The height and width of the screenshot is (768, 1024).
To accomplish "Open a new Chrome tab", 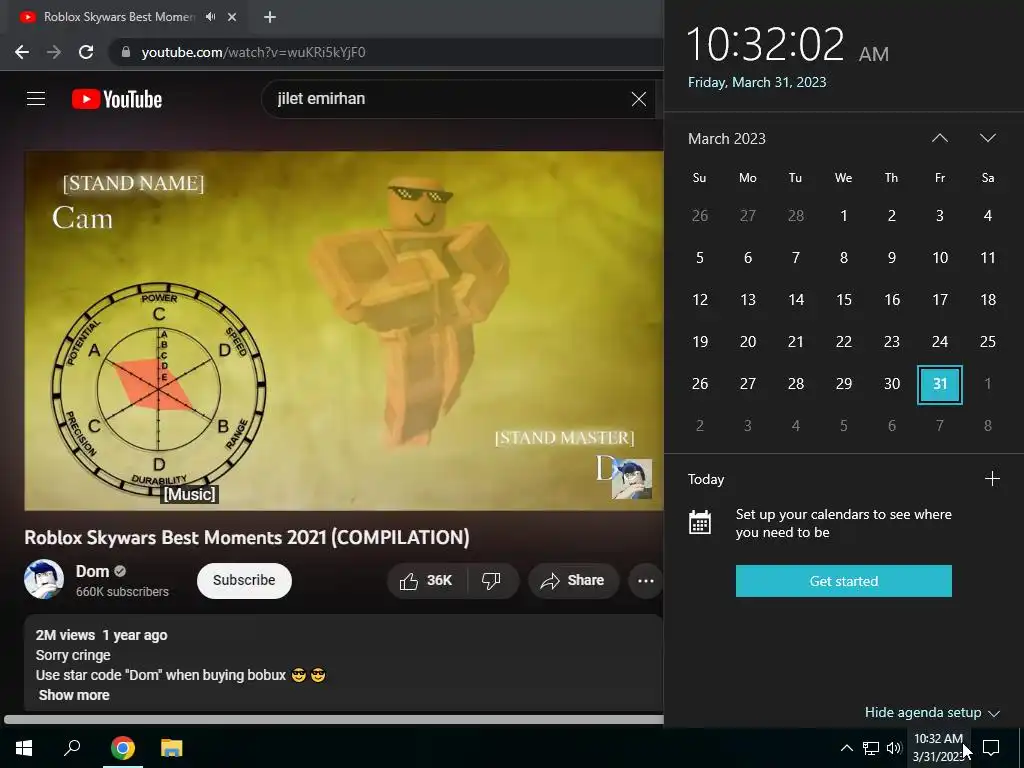I will coord(270,17).
